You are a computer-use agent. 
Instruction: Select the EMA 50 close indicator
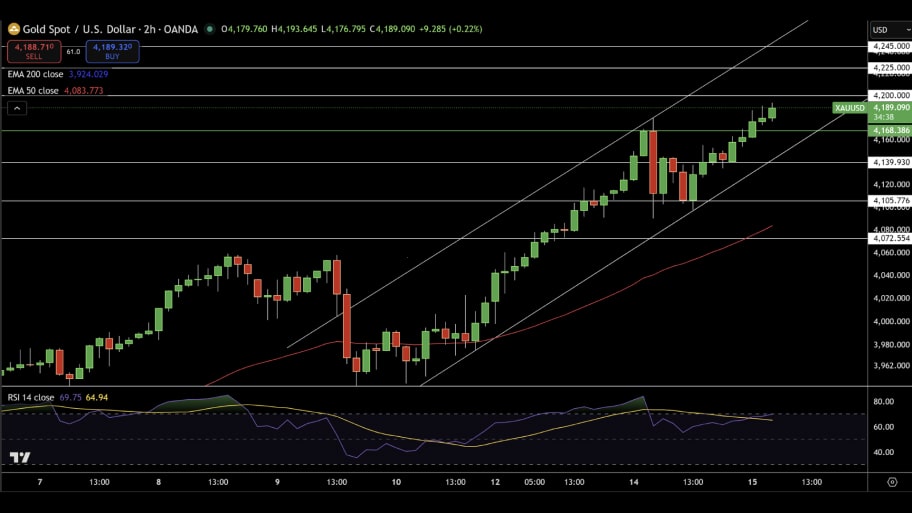(x=33, y=90)
